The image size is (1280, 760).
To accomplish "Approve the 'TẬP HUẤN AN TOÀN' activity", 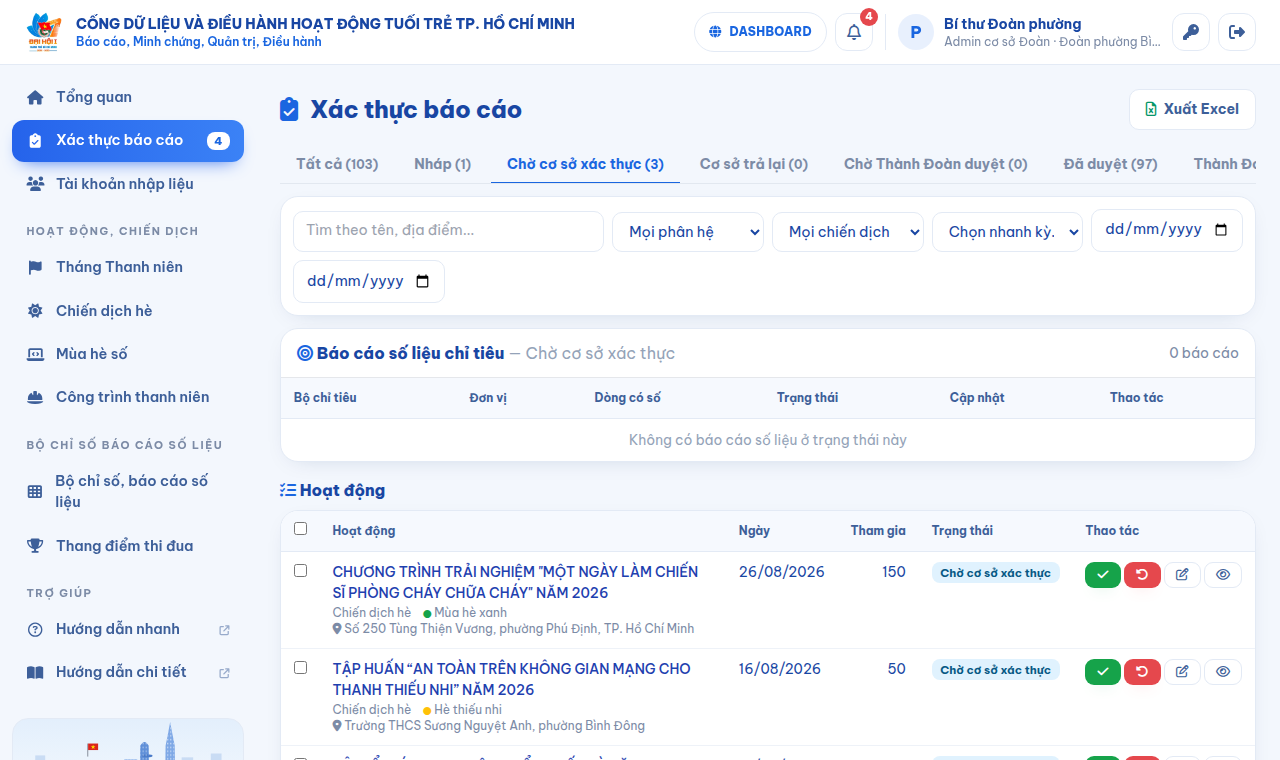I will pos(1103,671).
